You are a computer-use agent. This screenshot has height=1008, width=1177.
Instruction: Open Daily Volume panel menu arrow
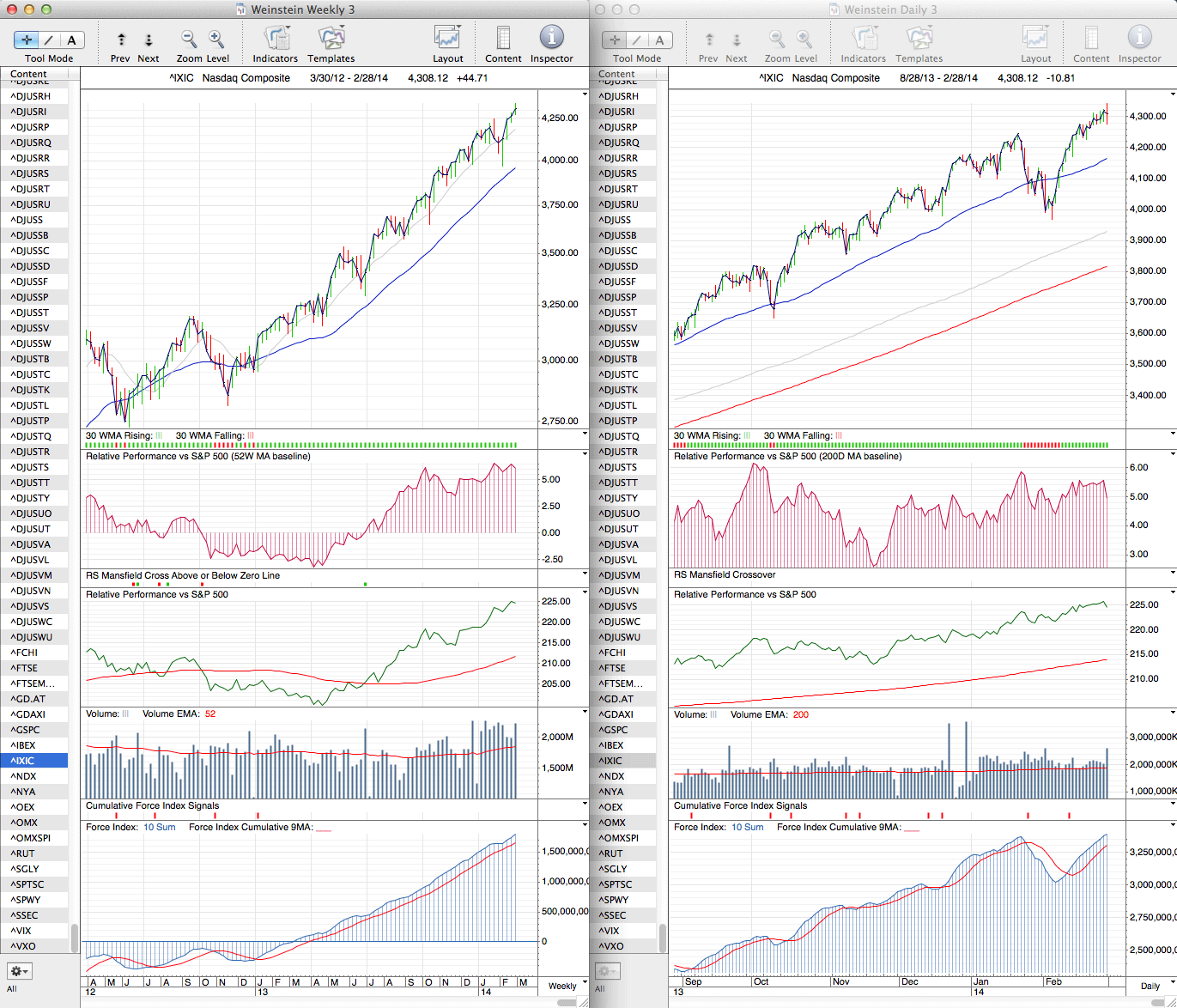point(1173,713)
